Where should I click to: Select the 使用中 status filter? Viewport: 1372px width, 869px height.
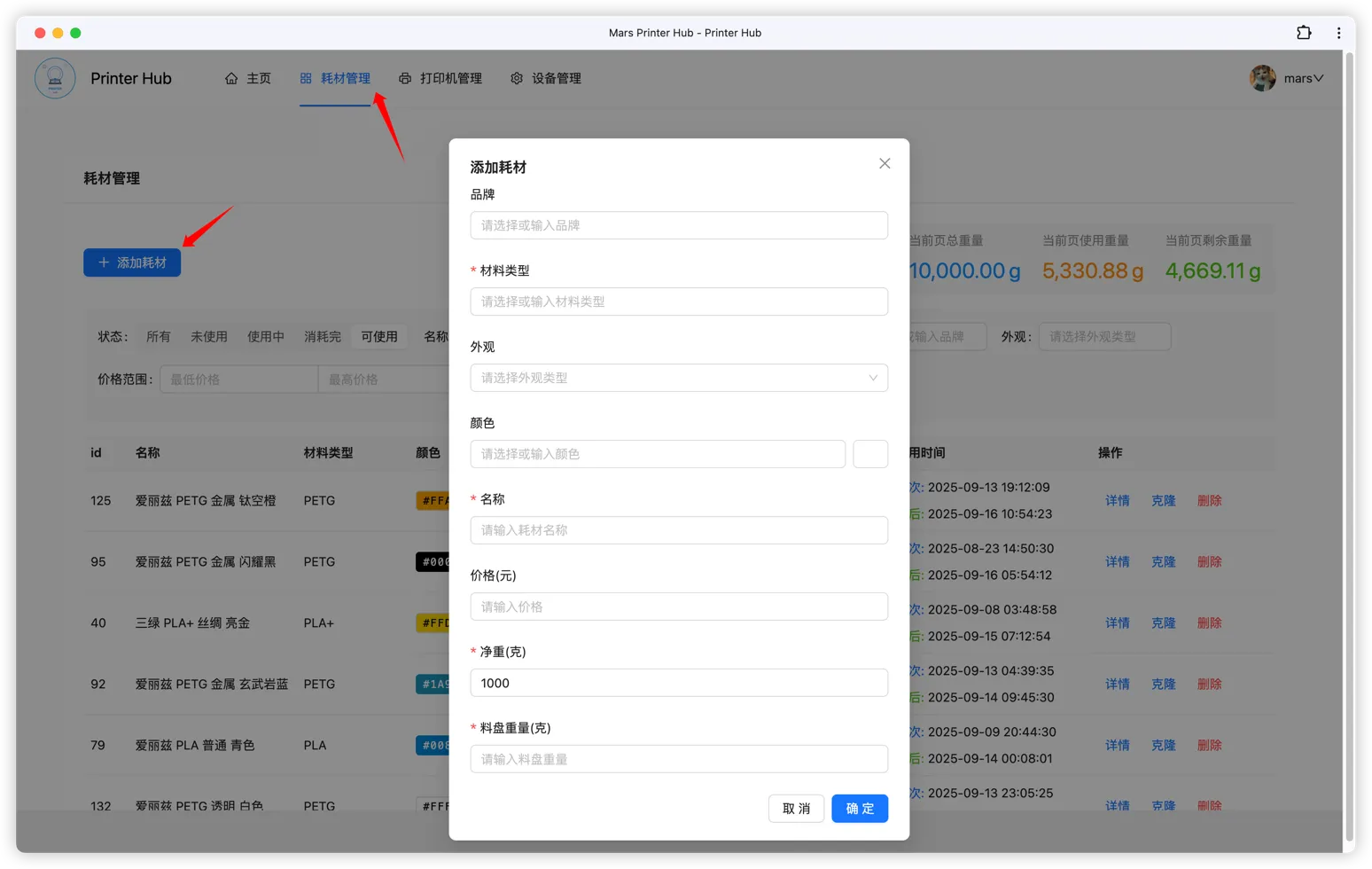266,336
